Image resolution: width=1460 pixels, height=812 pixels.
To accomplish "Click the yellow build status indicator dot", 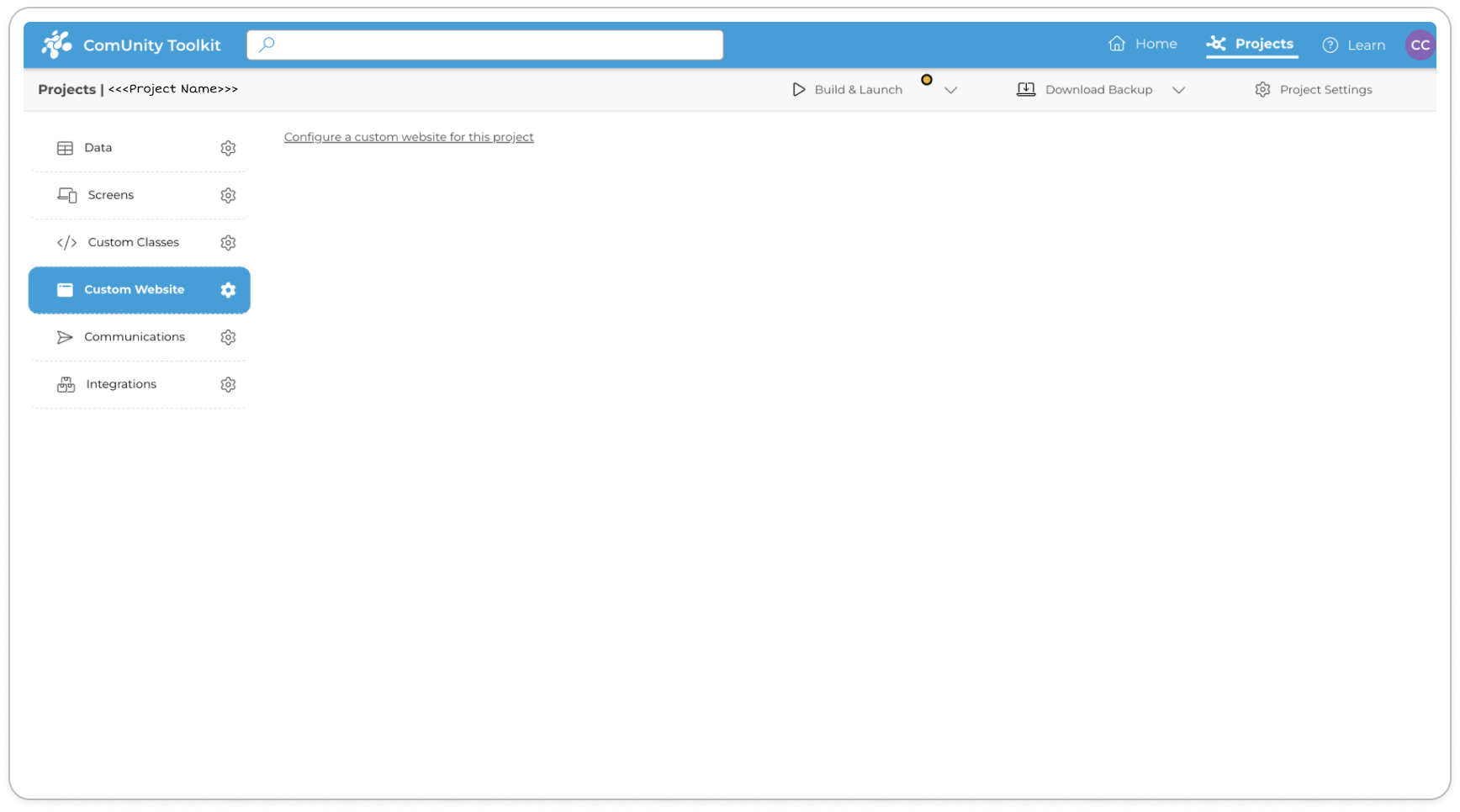I will coord(927,80).
